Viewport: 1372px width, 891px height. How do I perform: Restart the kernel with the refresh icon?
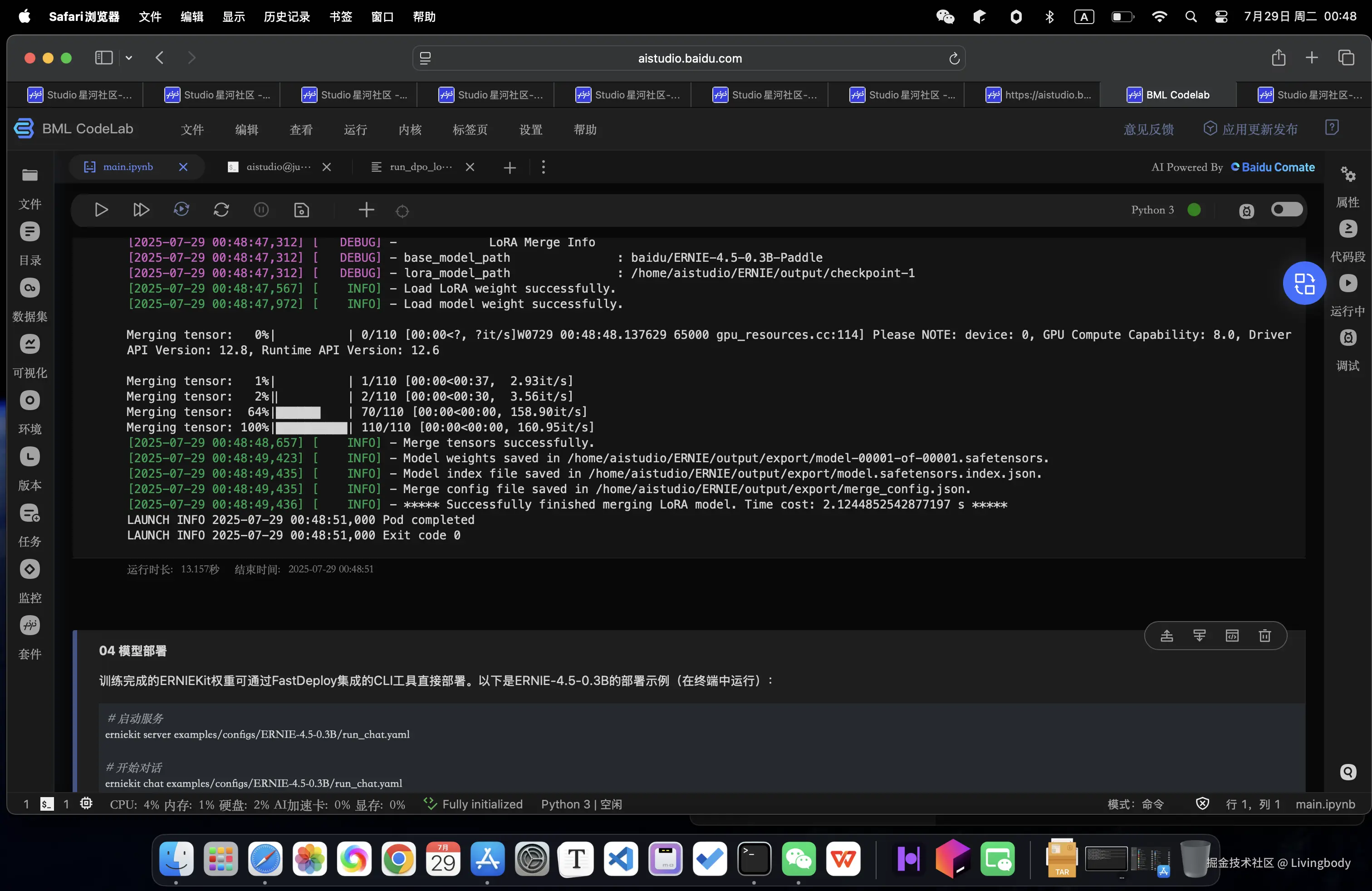[221, 210]
